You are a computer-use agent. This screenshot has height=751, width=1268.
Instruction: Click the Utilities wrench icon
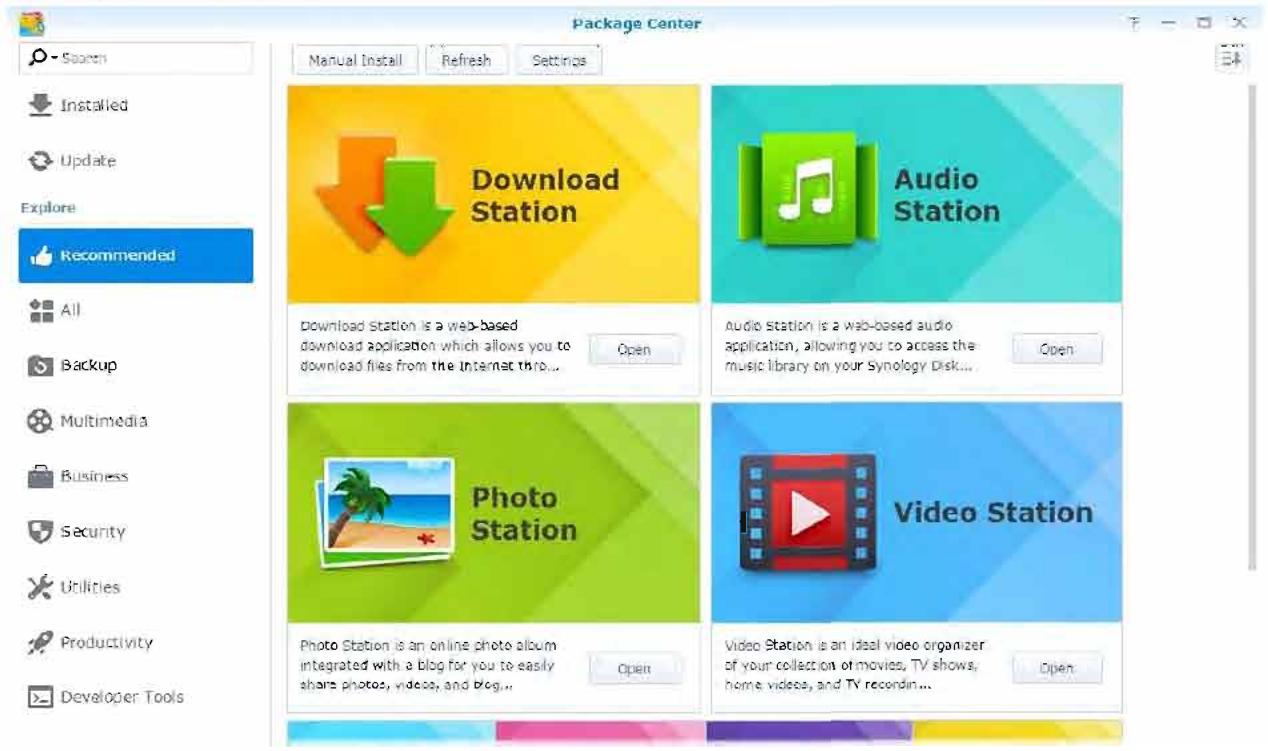point(40,587)
